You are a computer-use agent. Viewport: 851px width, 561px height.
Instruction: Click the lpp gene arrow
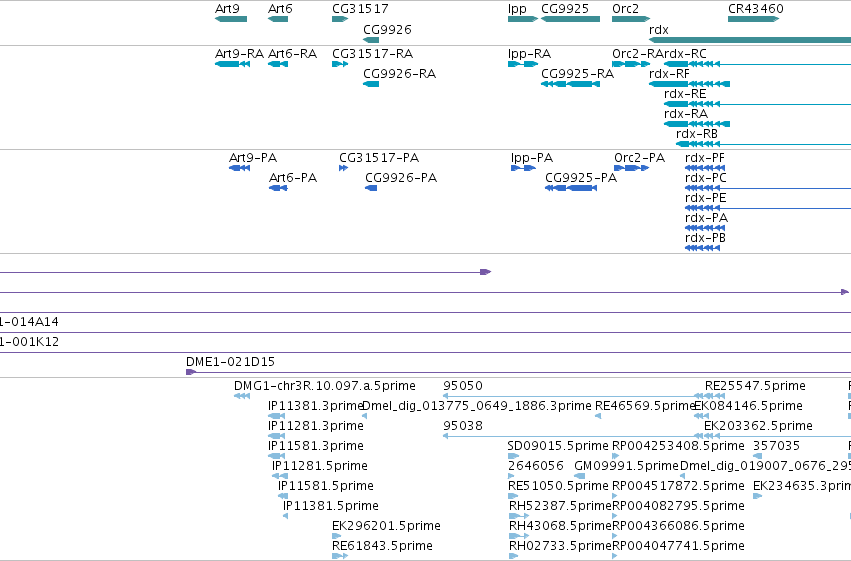coord(523,19)
